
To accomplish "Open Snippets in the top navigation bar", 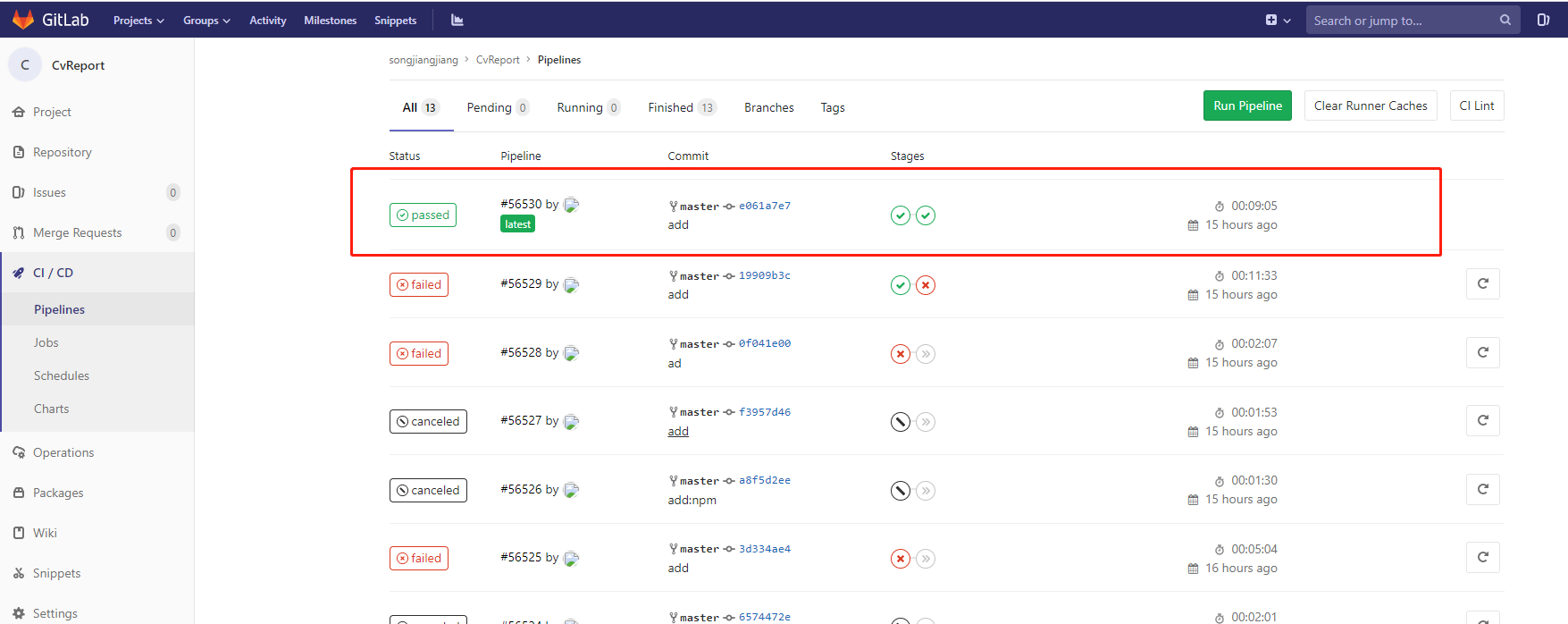I will [x=395, y=21].
